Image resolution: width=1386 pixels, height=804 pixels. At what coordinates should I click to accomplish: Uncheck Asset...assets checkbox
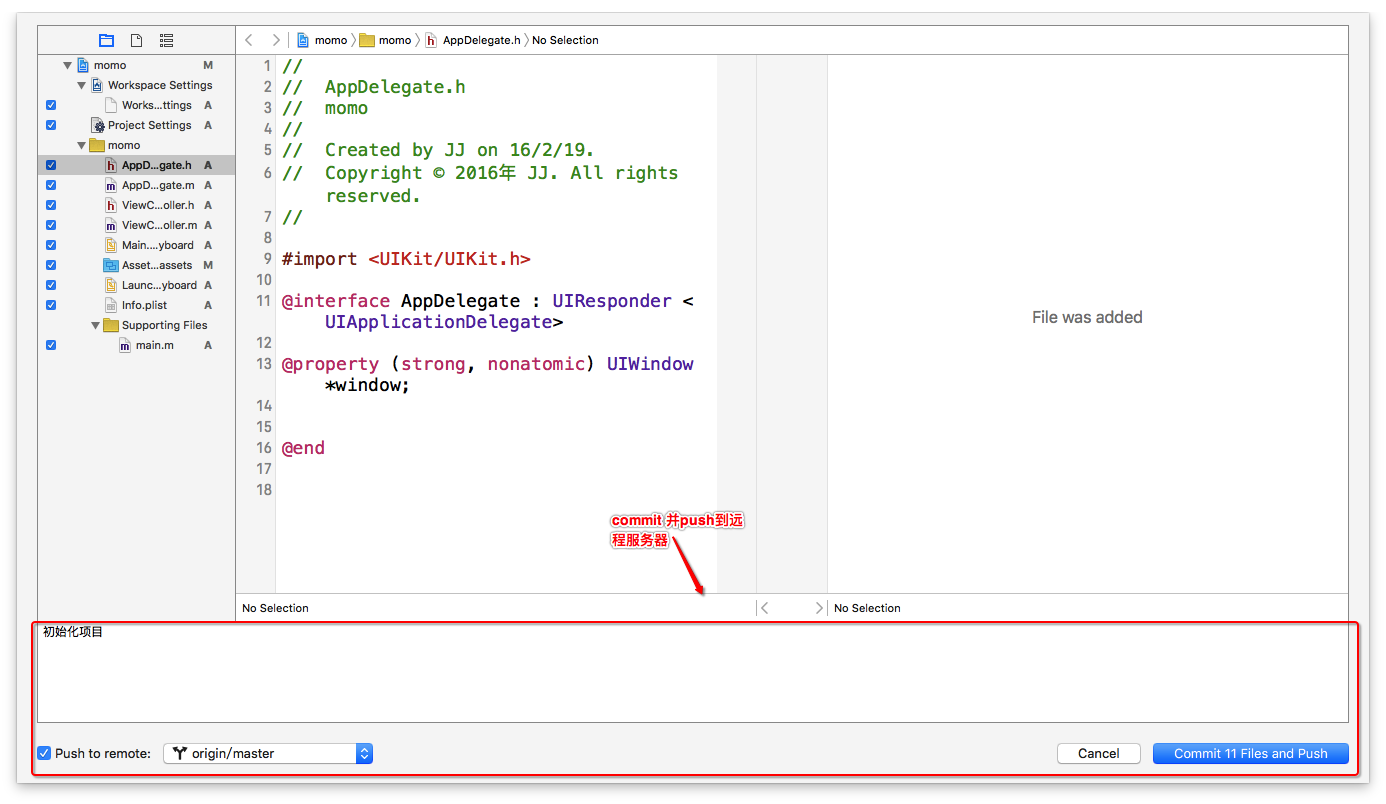(51, 265)
